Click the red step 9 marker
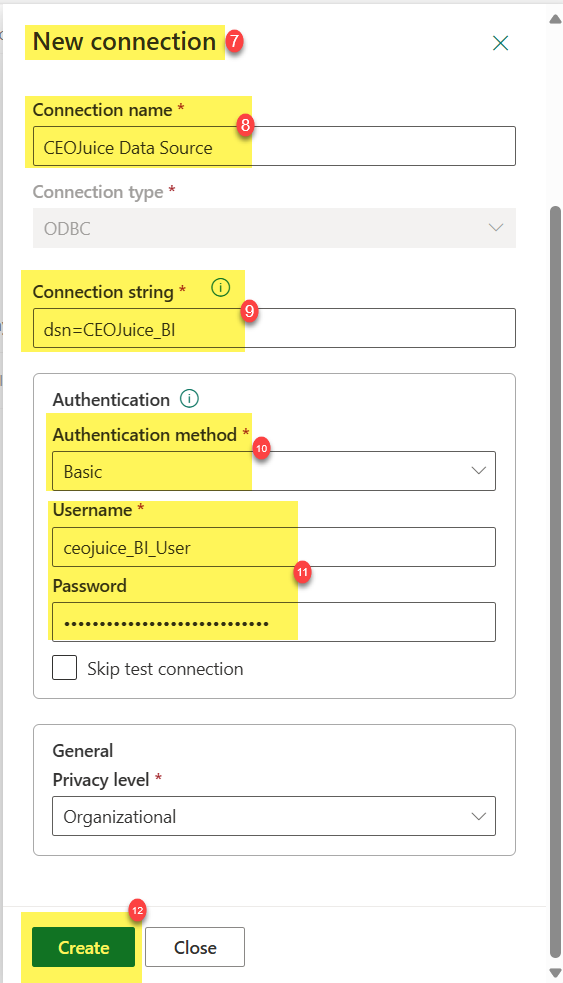The image size is (563, 983). [250, 310]
